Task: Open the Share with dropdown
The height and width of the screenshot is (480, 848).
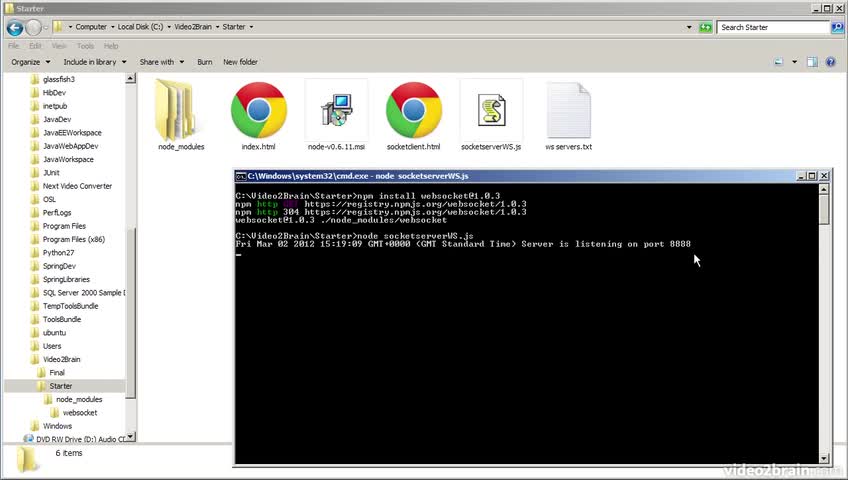Action: 162,62
